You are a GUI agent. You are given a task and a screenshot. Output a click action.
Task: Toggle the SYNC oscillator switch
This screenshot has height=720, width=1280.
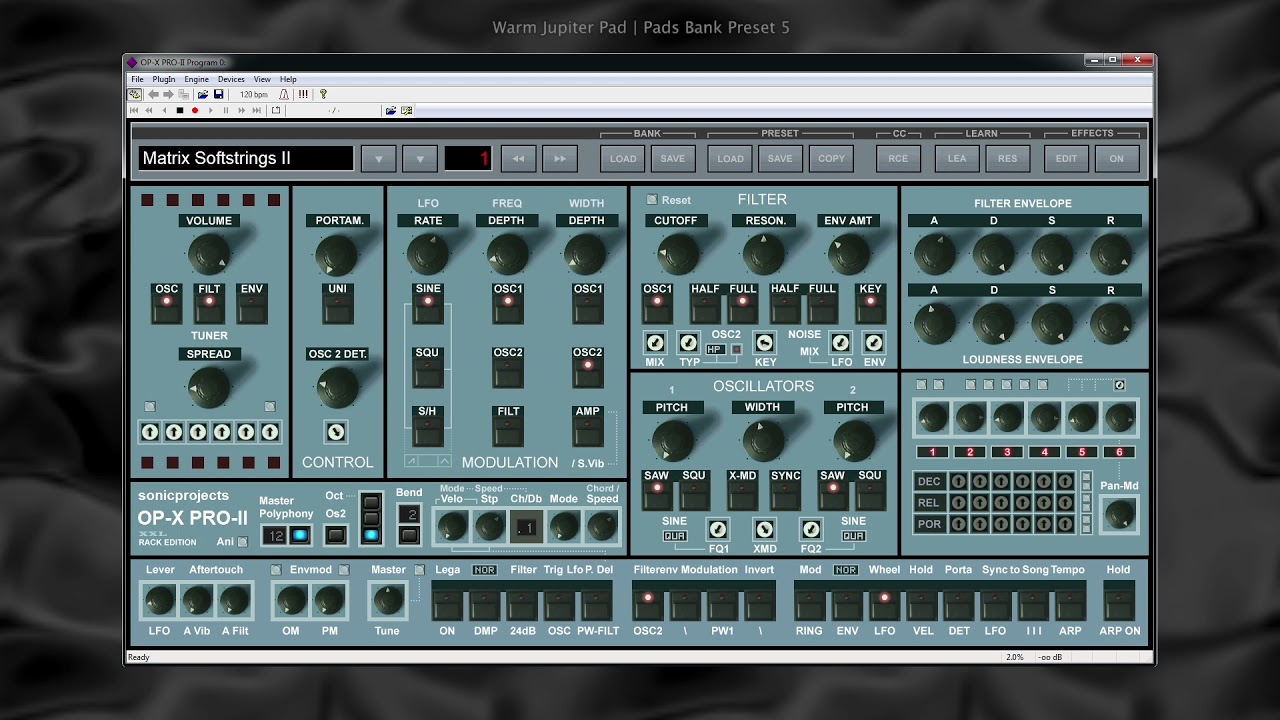(786, 491)
